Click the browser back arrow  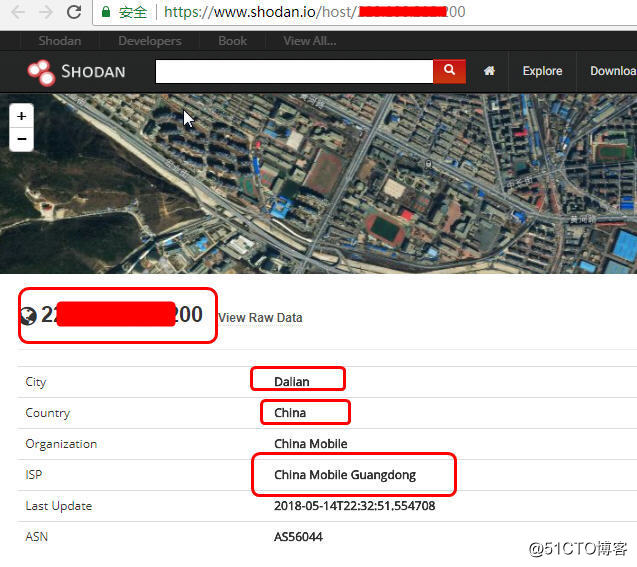(x=18, y=12)
